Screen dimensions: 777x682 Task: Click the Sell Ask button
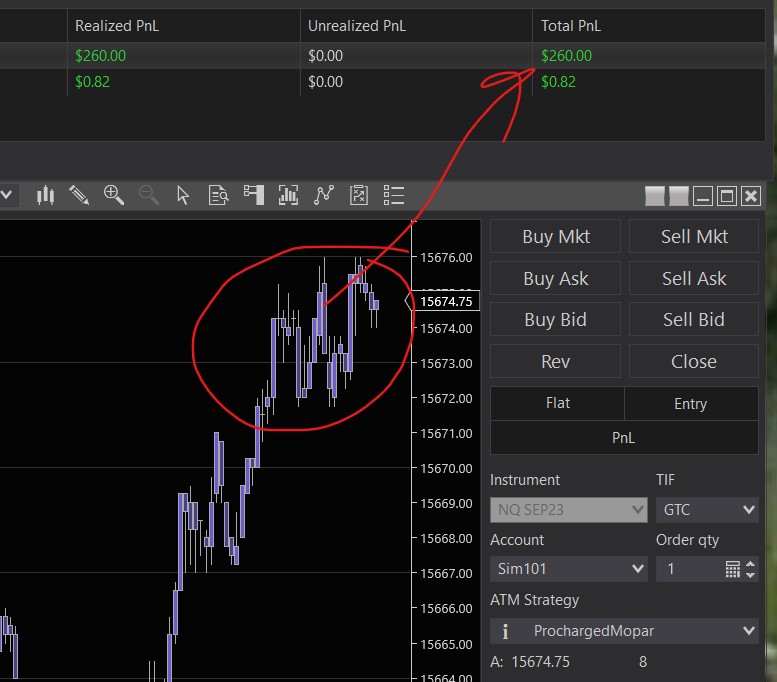coord(694,278)
